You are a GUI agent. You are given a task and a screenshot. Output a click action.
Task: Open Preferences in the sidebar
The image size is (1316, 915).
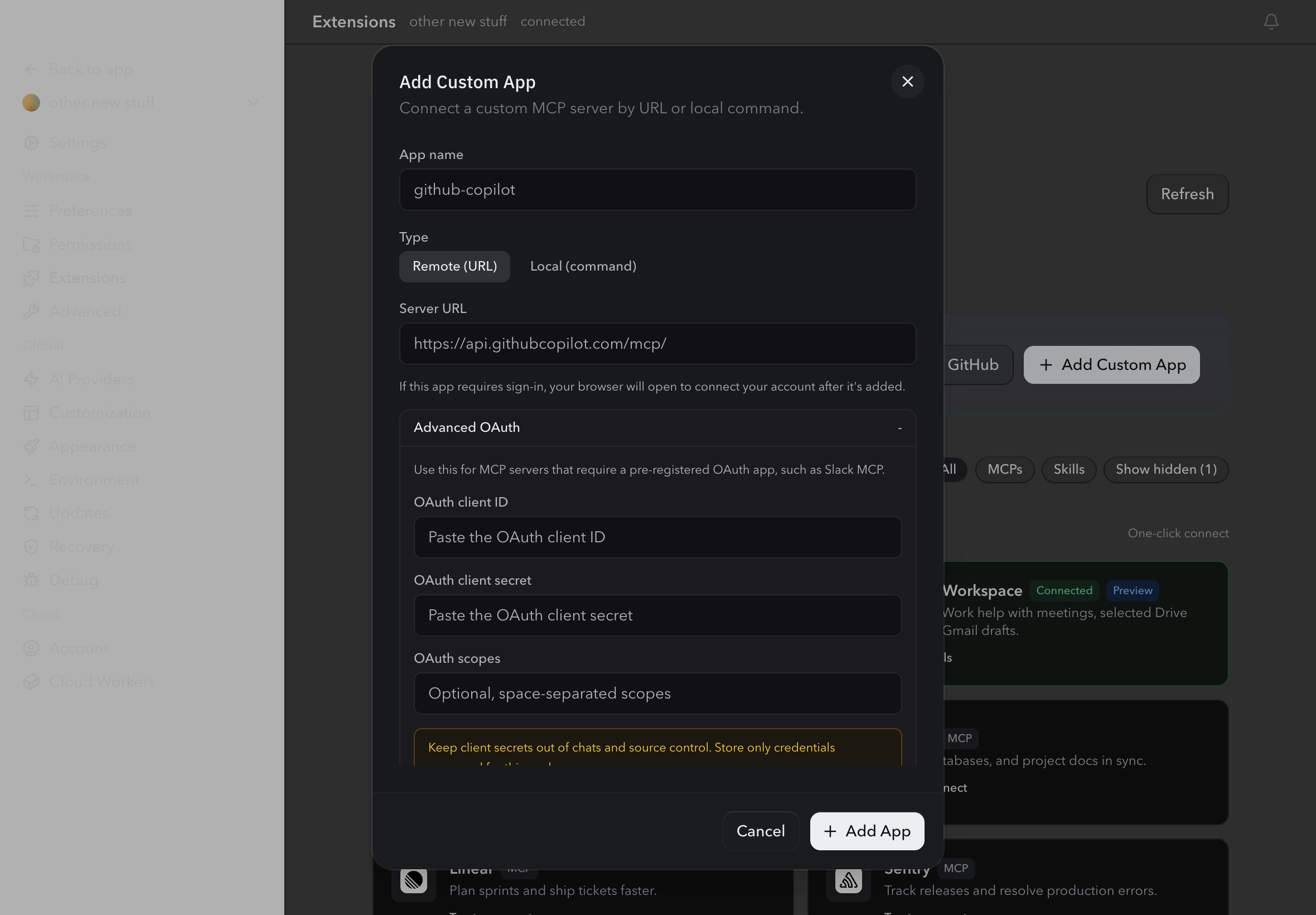[90, 211]
